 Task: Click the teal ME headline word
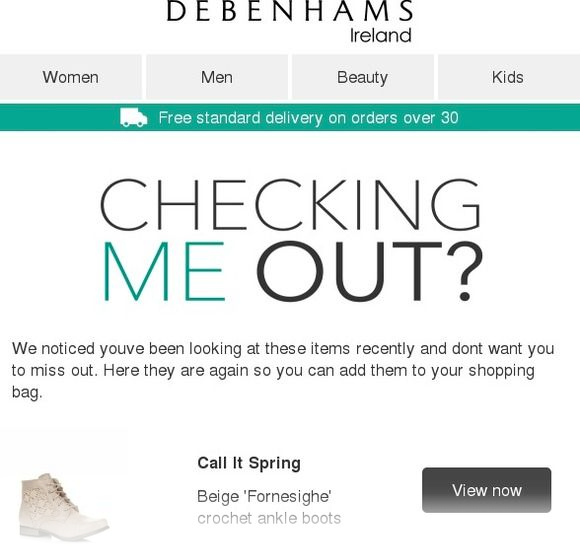[x=164, y=271]
